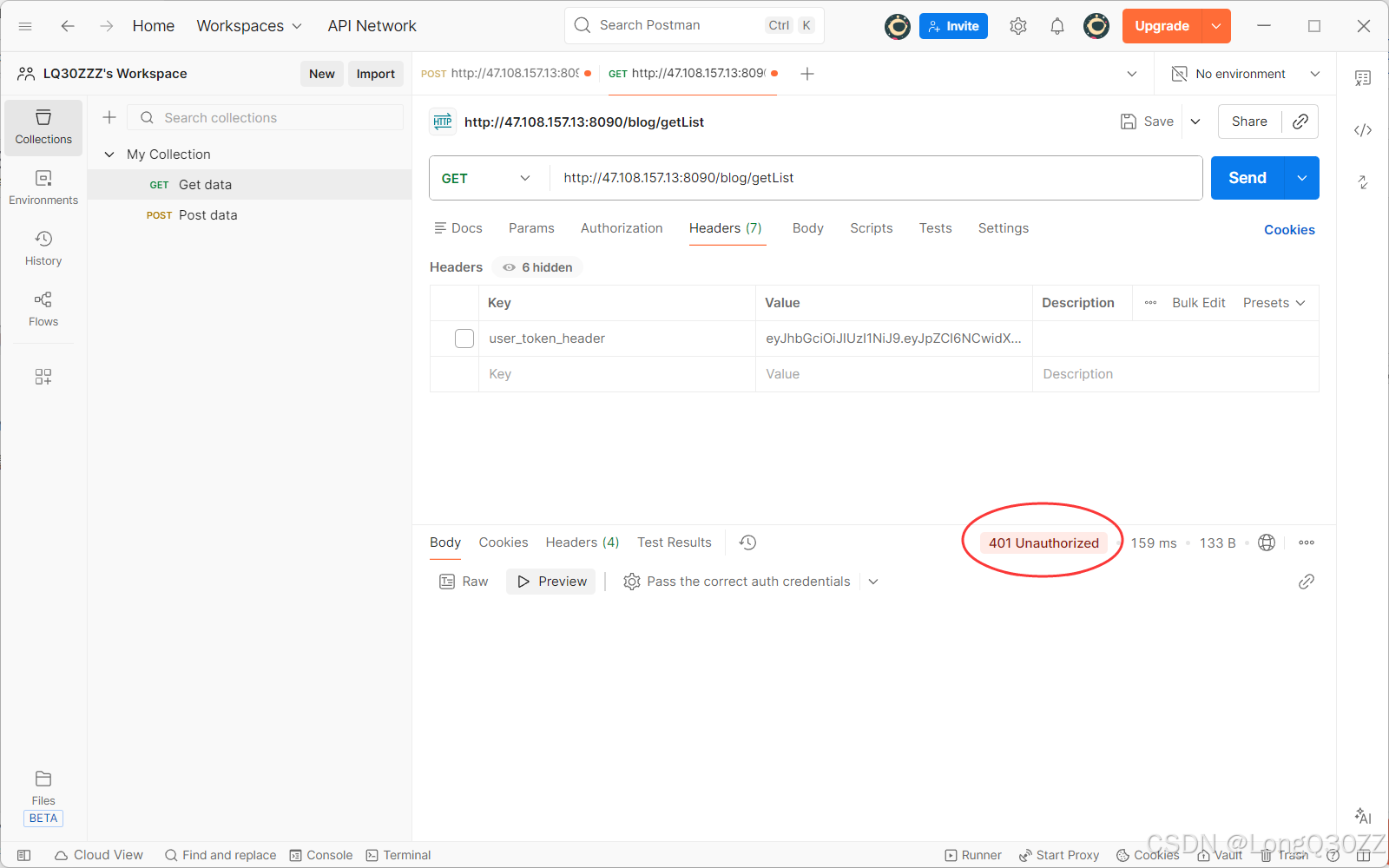The image size is (1389, 868).
Task: Open the code snippet icon in right sidebar
Action: point(1363,130)
